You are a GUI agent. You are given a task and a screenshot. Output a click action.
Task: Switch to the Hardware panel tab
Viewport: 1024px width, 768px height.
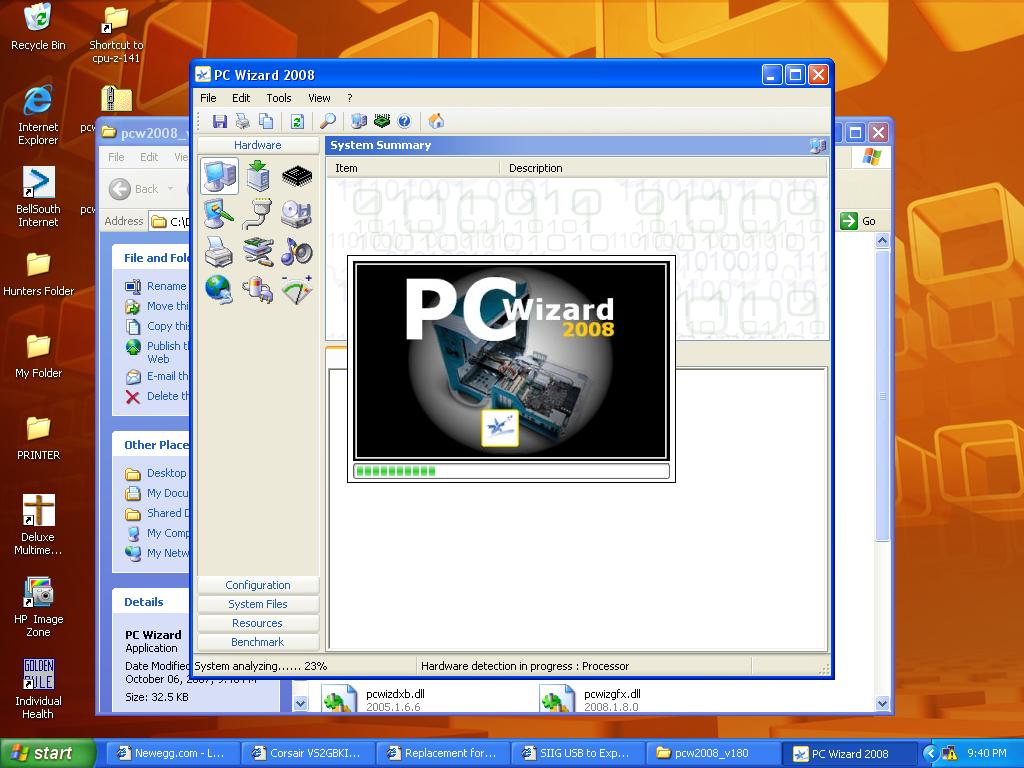point(258,145)
